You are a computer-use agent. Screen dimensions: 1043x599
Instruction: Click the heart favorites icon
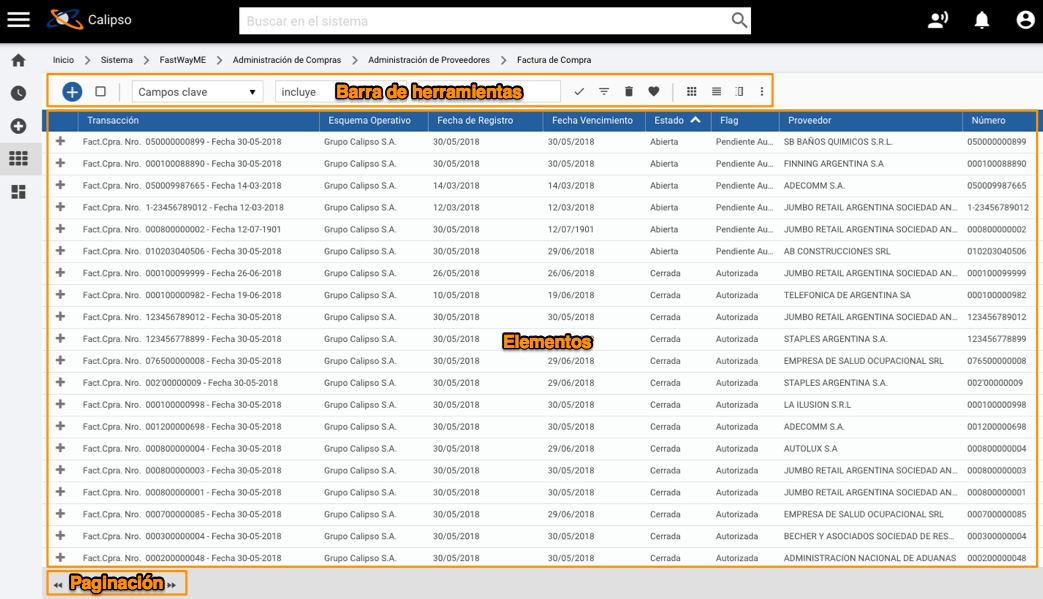pyautogui.click(x=654, y=92)
